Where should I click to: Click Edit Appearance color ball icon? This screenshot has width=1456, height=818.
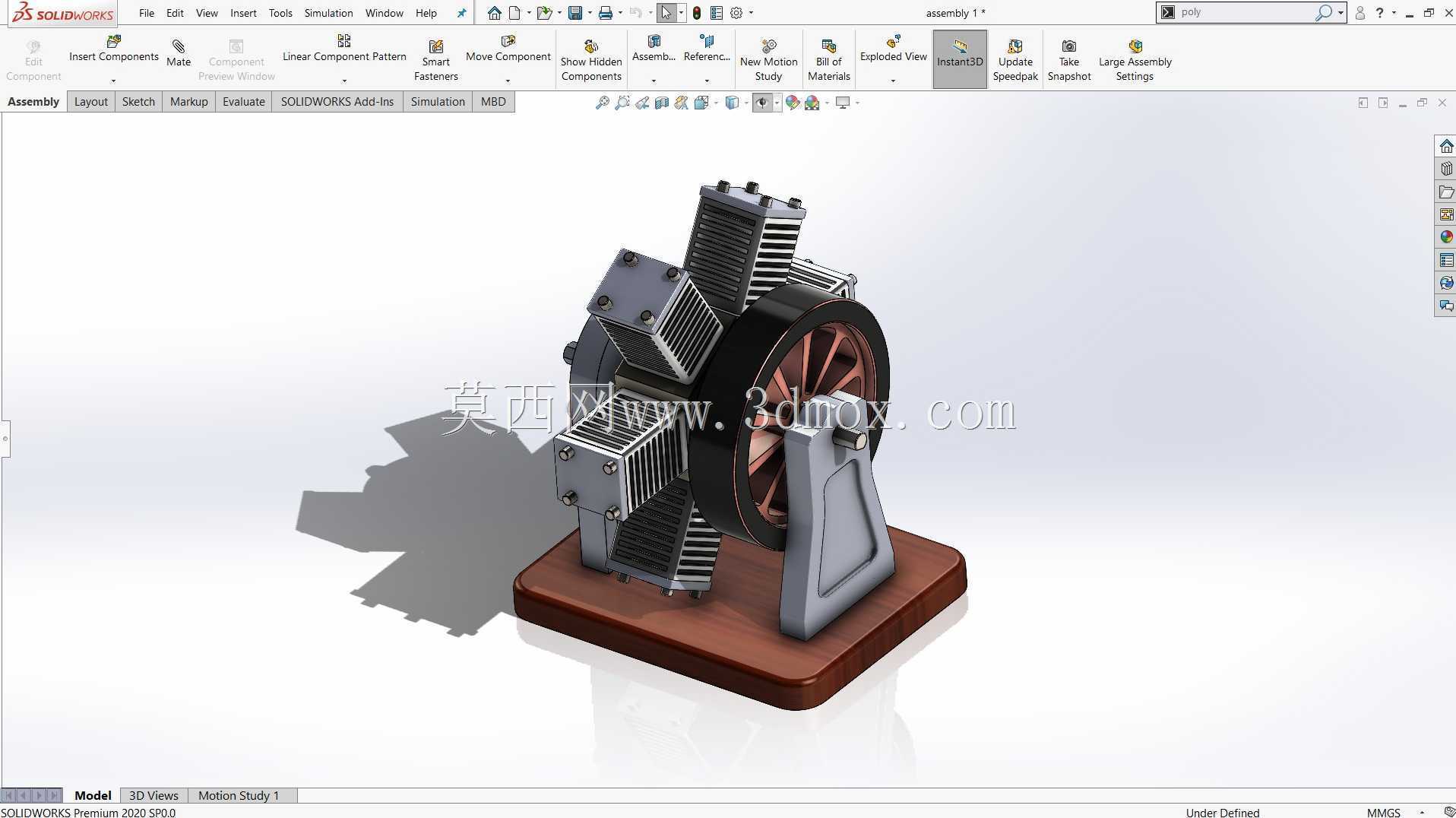(793, 103)
